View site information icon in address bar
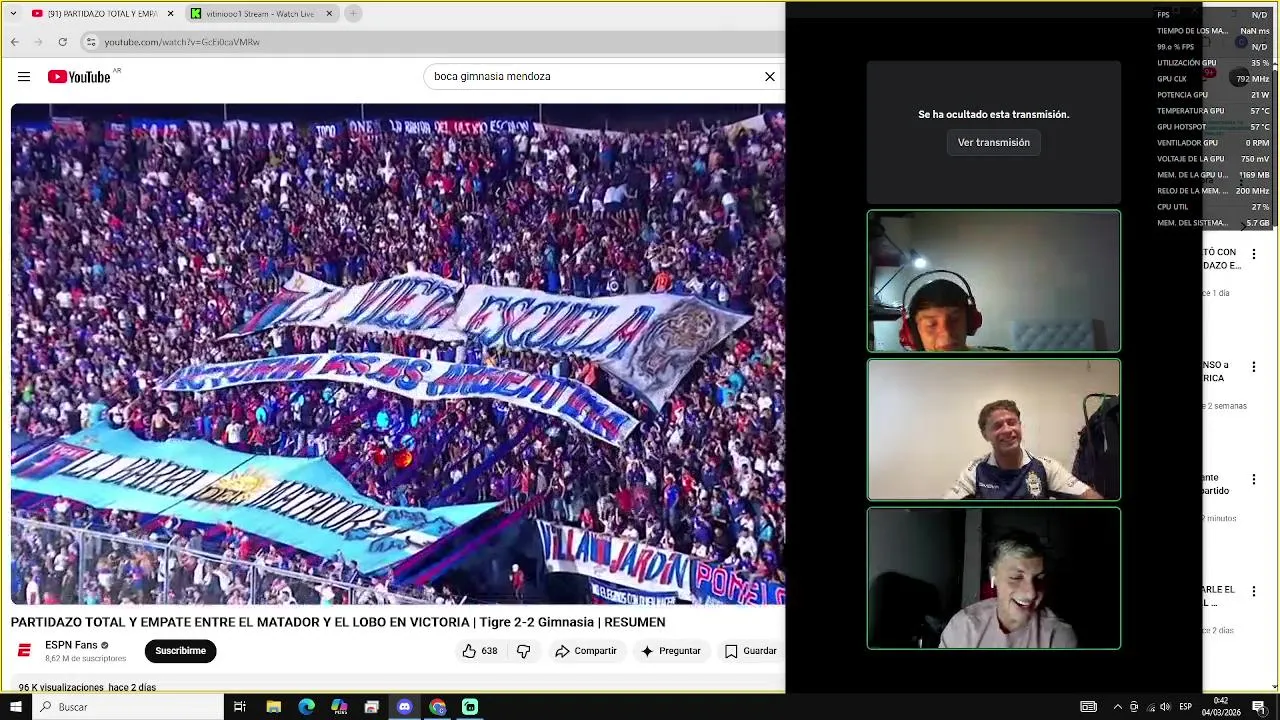 90,42
